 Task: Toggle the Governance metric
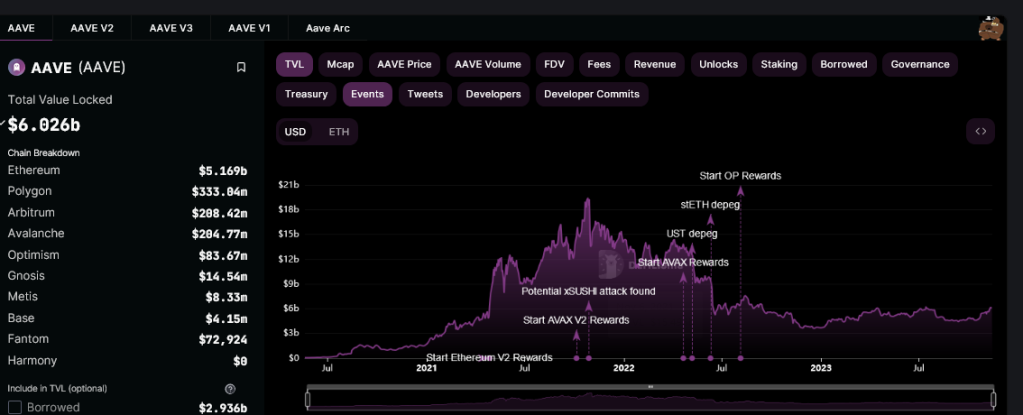pyautogui.click(x=920, y=64)
